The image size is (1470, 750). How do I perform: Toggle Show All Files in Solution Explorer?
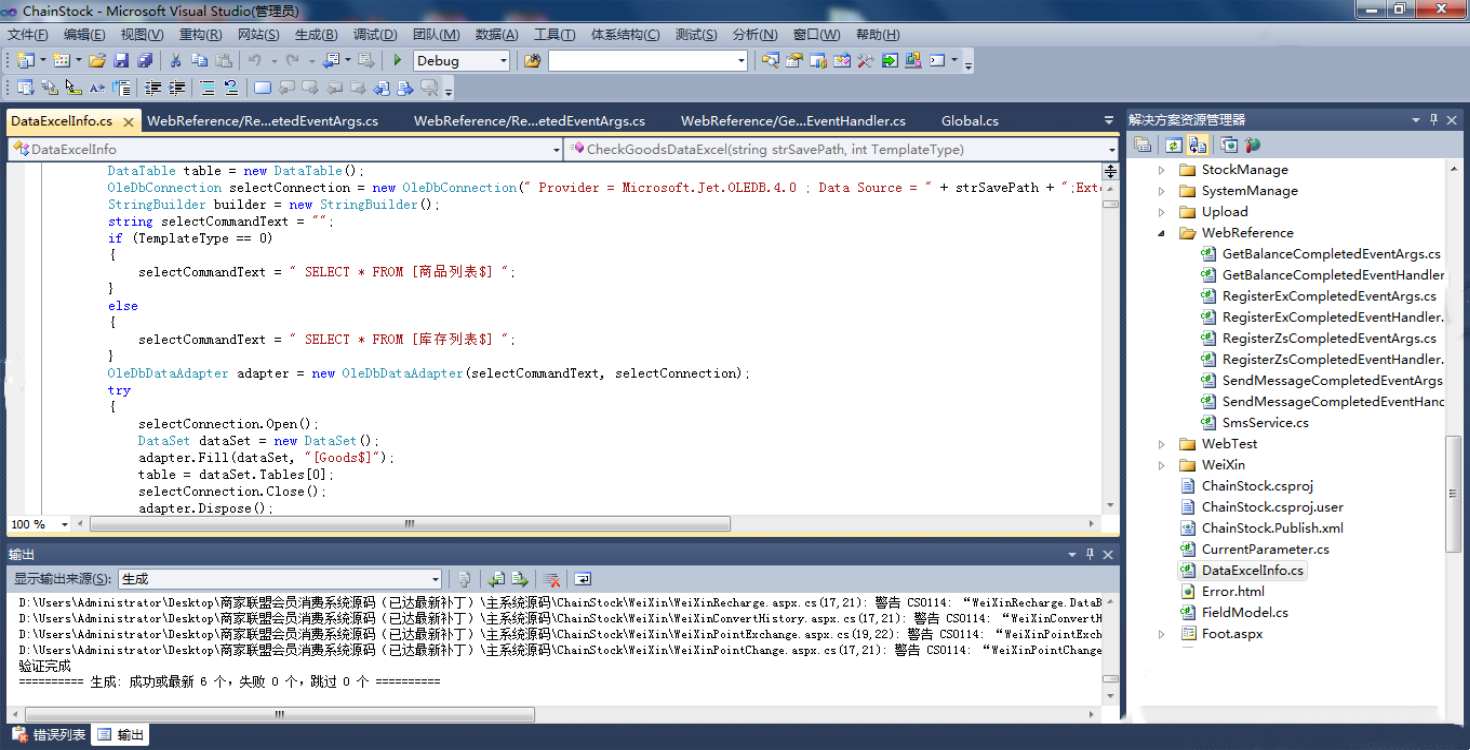pyautogui.click(x=1197, y=146)
